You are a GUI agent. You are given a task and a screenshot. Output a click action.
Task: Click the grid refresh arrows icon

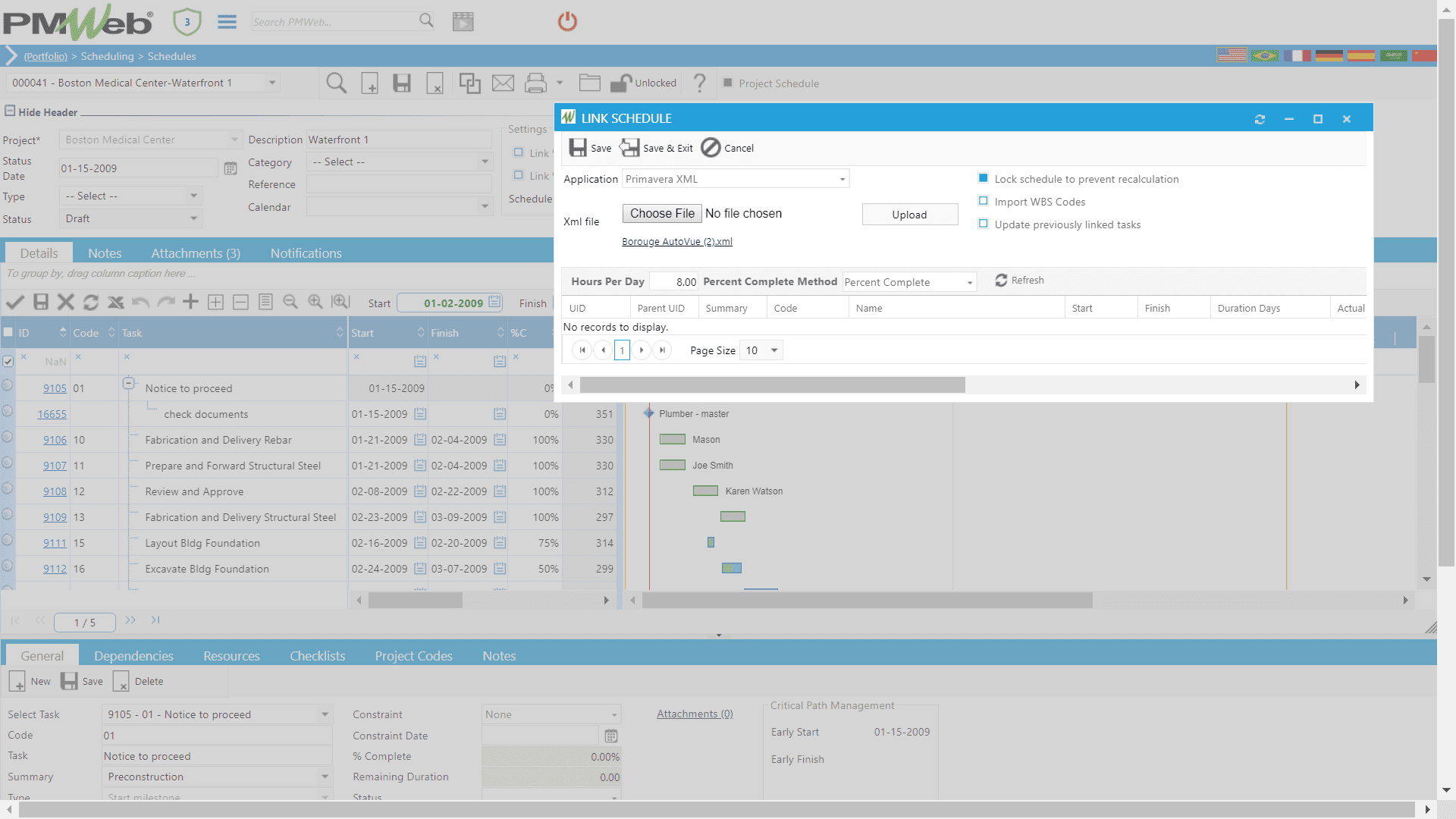[x=90, y=302]
